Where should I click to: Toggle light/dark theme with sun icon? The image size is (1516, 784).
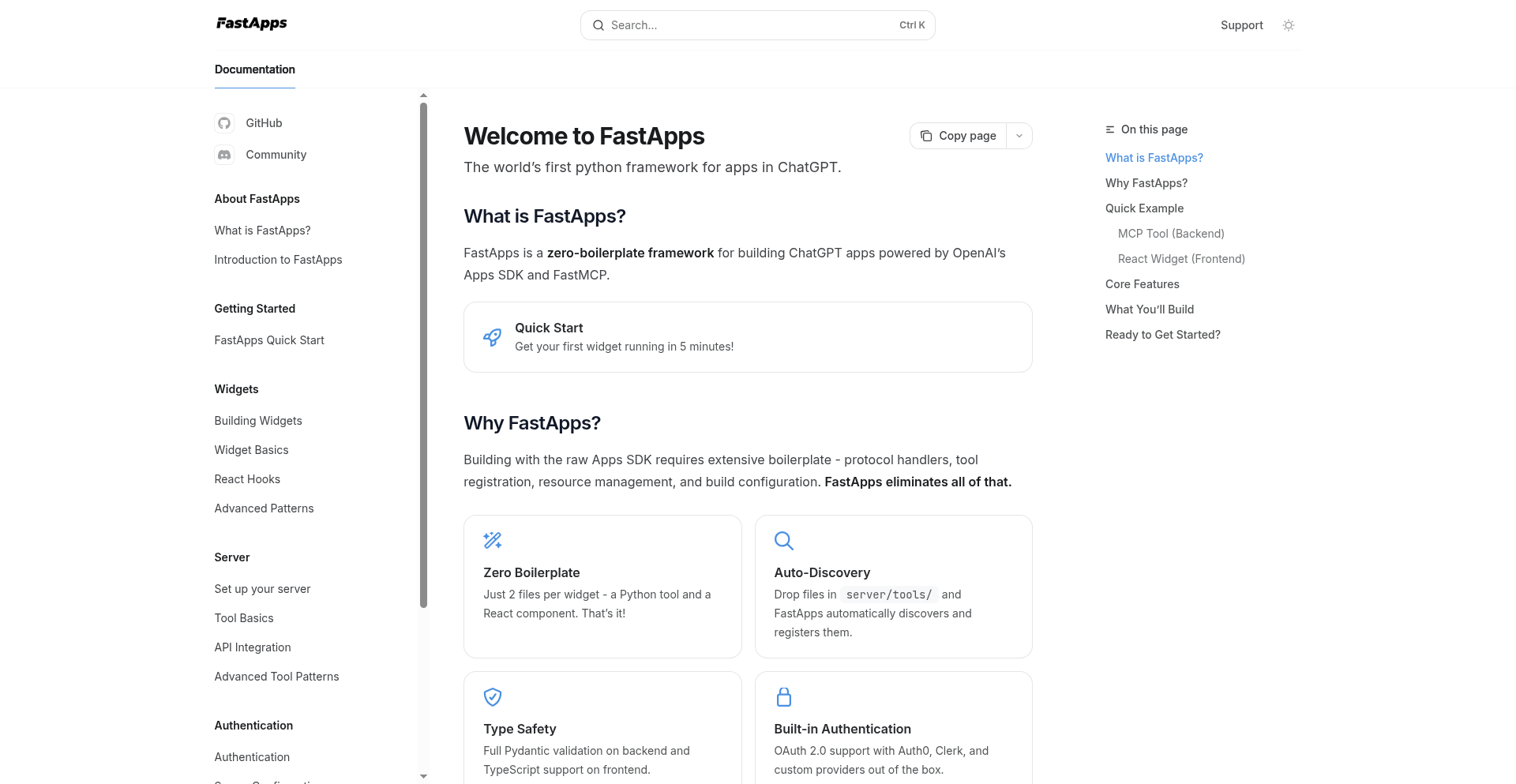(1289, 25)
